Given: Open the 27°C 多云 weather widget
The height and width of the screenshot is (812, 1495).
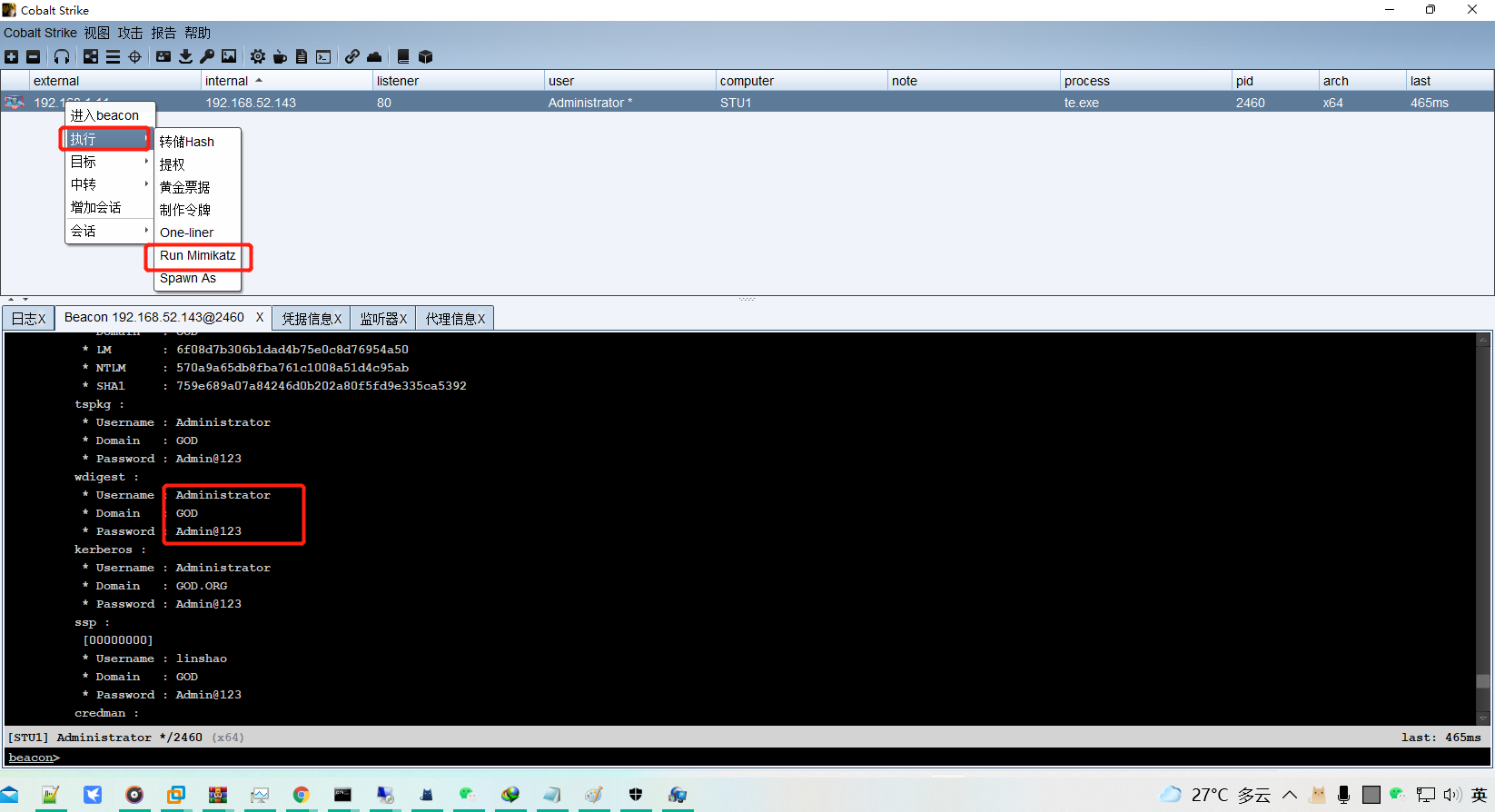Looking at the screenshot, I should pyautogui.click(x=1216, y=795).
